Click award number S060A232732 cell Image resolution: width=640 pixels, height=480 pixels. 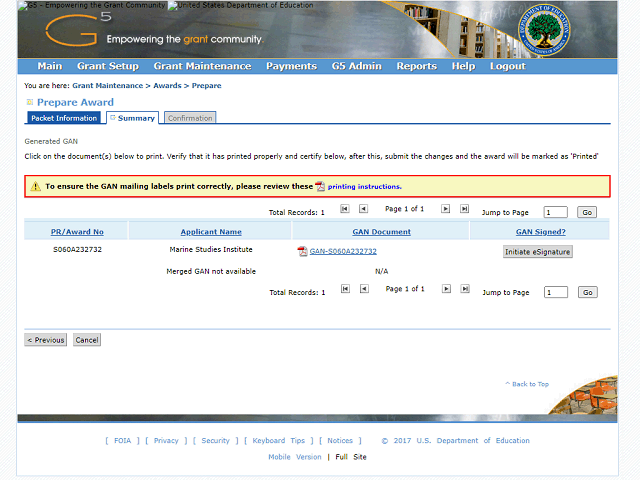click(x=77, y=249)
